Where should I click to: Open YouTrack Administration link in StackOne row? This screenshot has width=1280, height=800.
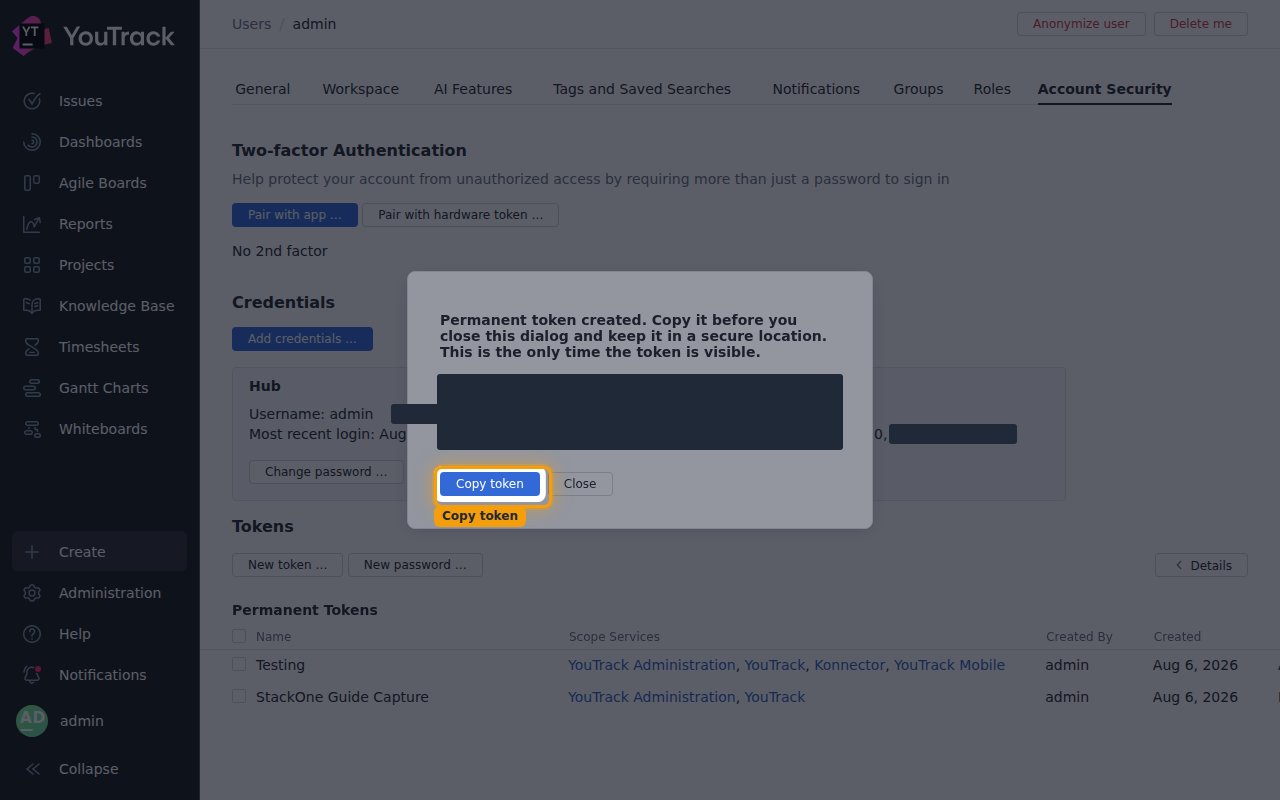[652, 697]
